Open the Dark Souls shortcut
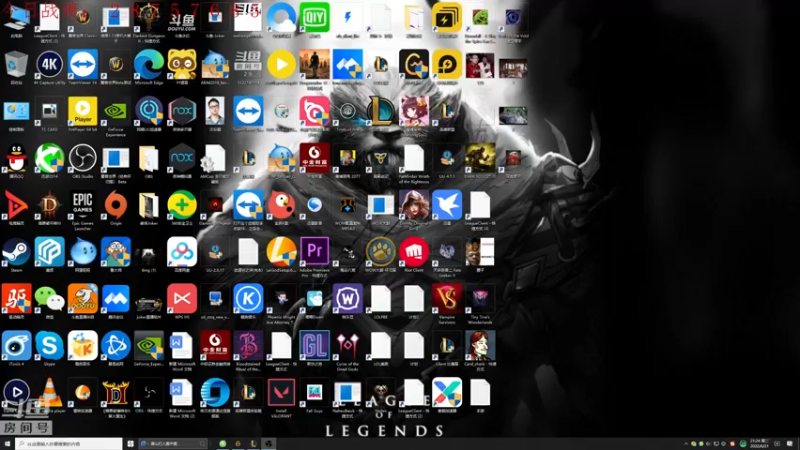Viewport: 800px width, 450px height. [x=480, y=158]
